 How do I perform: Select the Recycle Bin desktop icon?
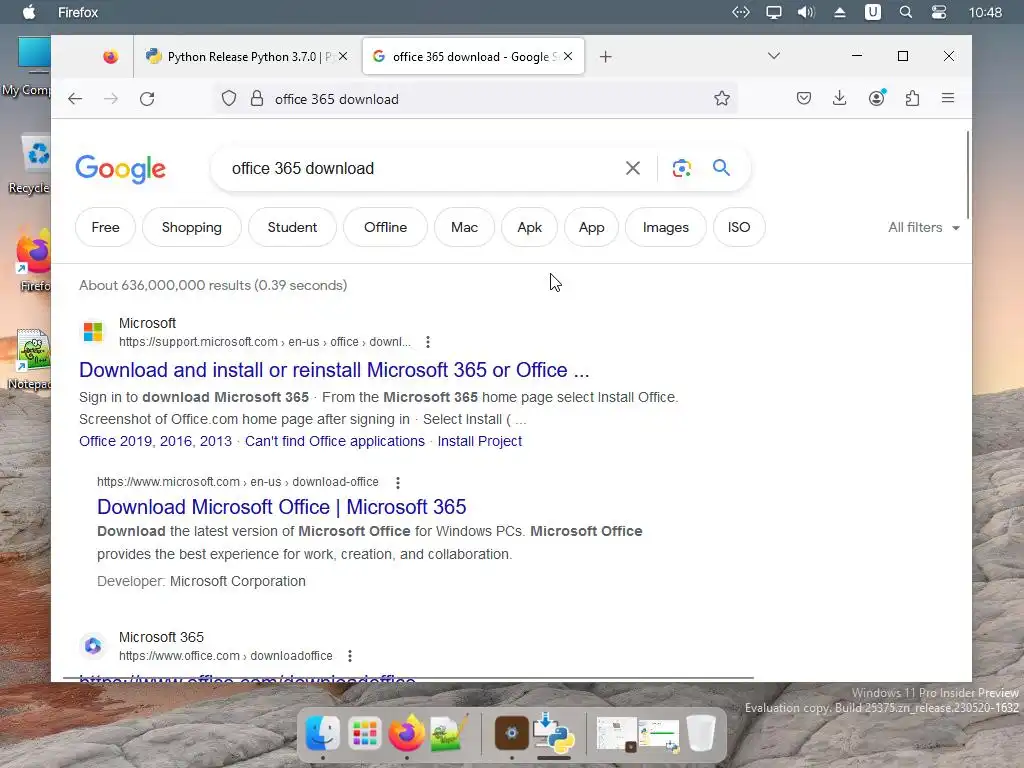click(x=30, y=165)
